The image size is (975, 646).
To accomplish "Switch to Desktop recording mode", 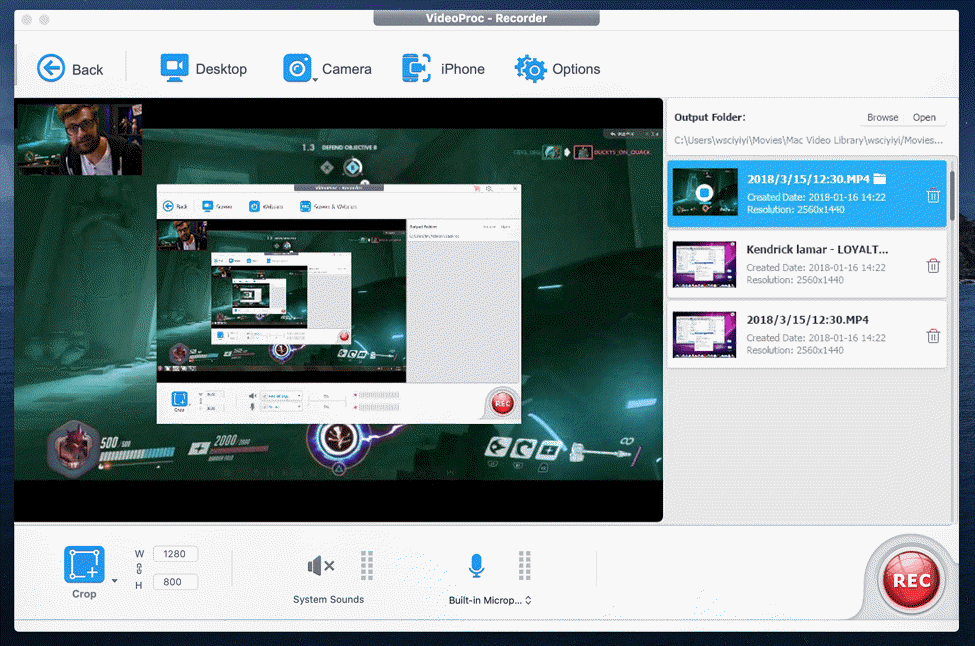I will click(204, 68).
